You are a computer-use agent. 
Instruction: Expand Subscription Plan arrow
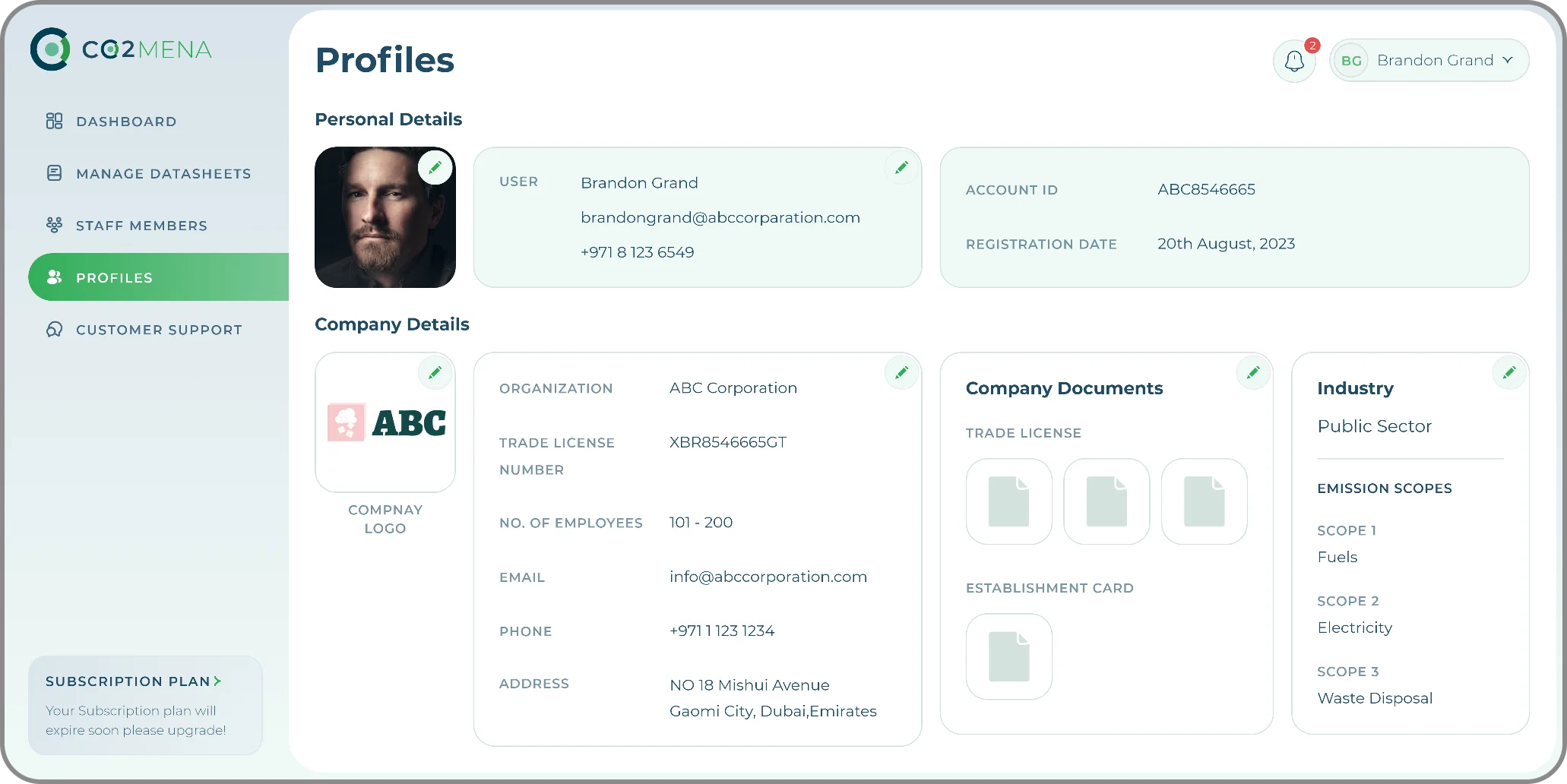click(217, 681)
